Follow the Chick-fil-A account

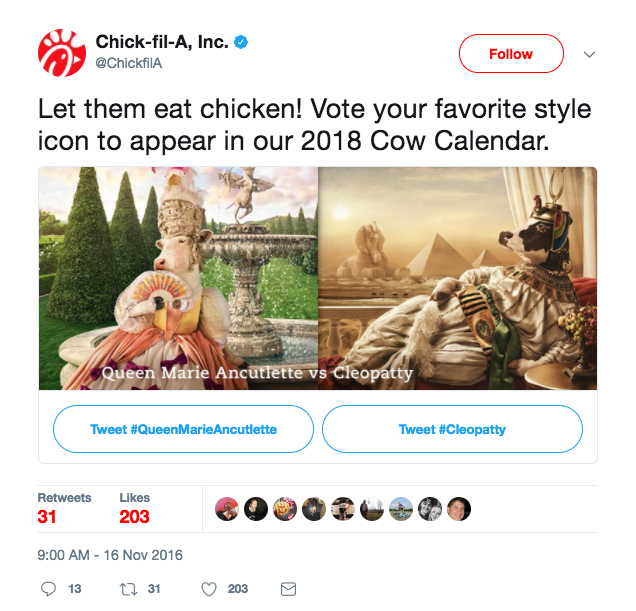point(511,54)
